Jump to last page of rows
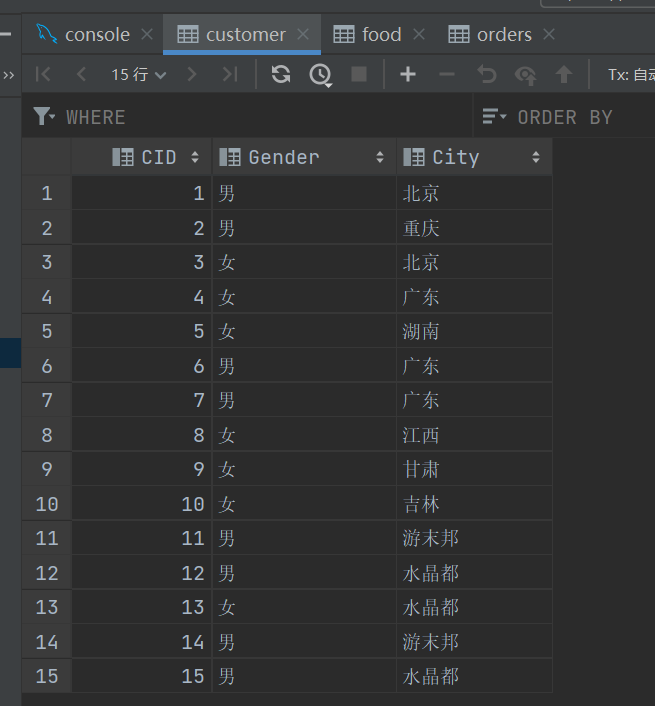Viewport: 655px width, 706px height. tap(230, 74)
